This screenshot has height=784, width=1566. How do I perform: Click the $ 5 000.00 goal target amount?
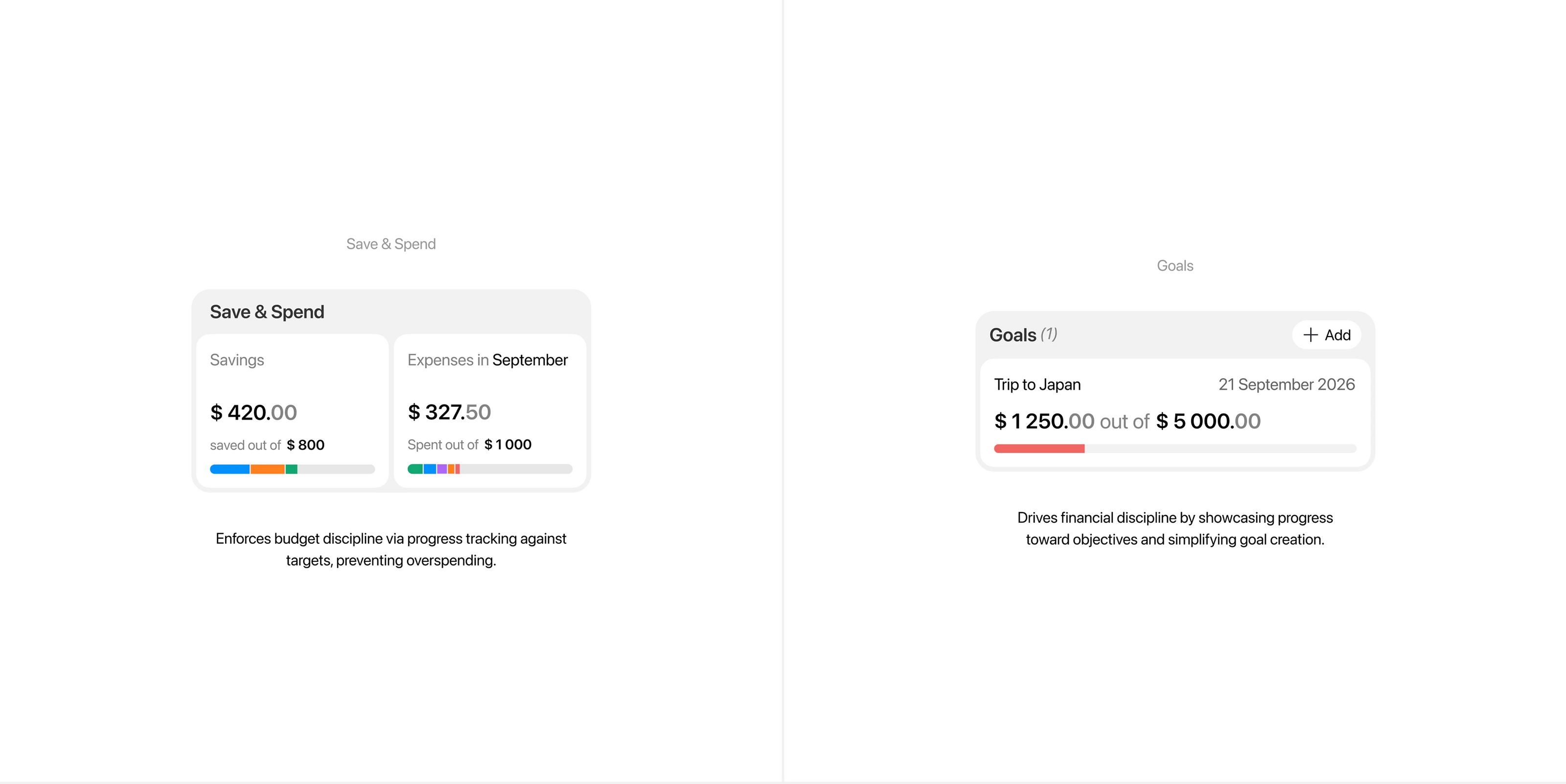point(1208,421)
